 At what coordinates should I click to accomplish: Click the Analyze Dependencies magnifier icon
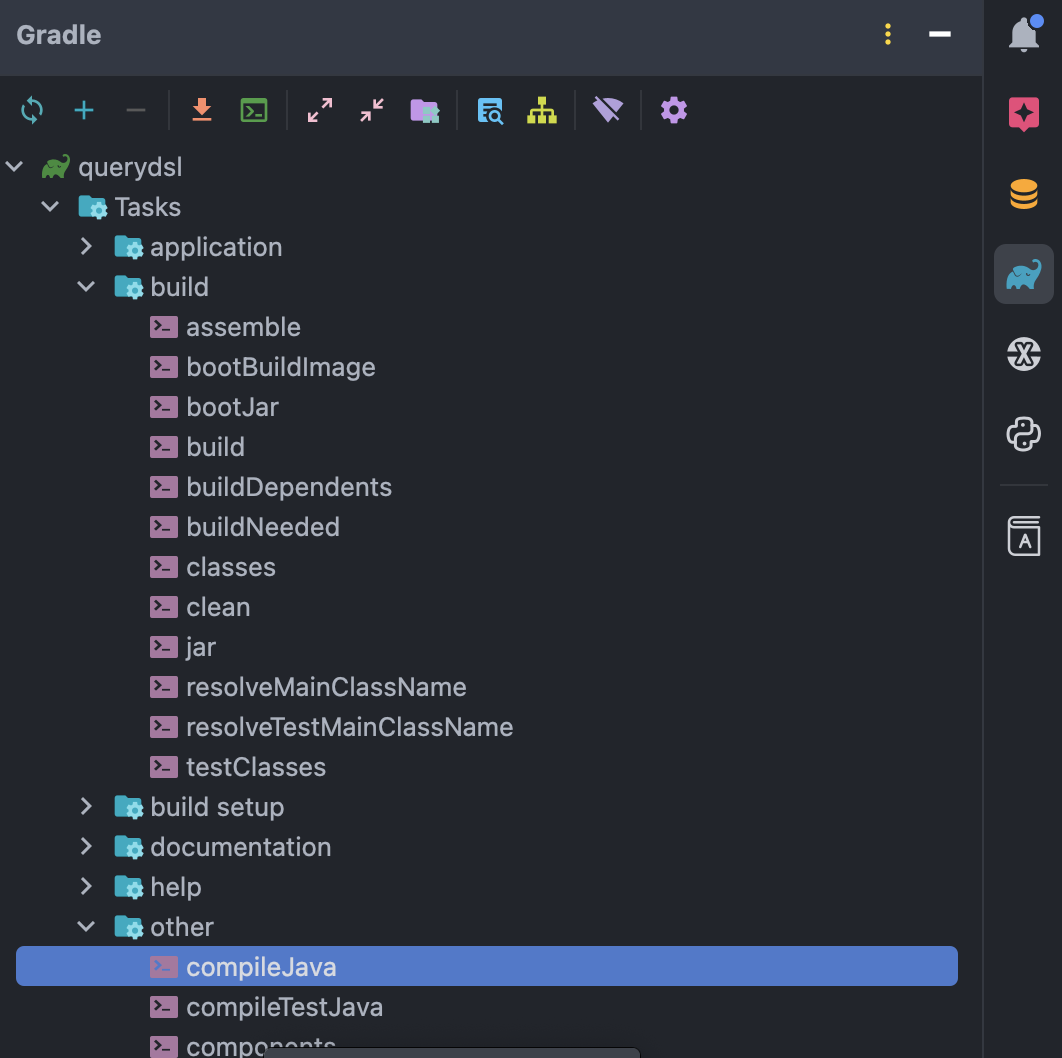pyautogui.click(x=490, y=110)
